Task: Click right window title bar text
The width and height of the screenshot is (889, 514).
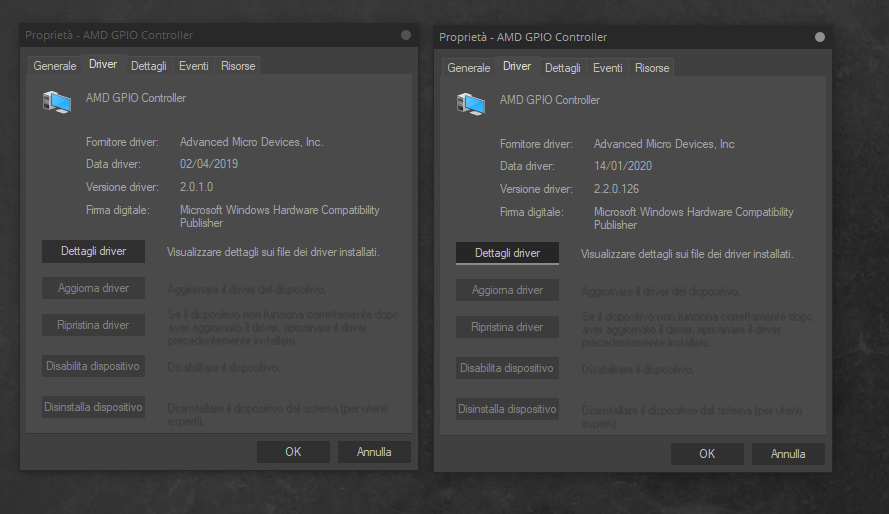Action: tap(523, 37)
